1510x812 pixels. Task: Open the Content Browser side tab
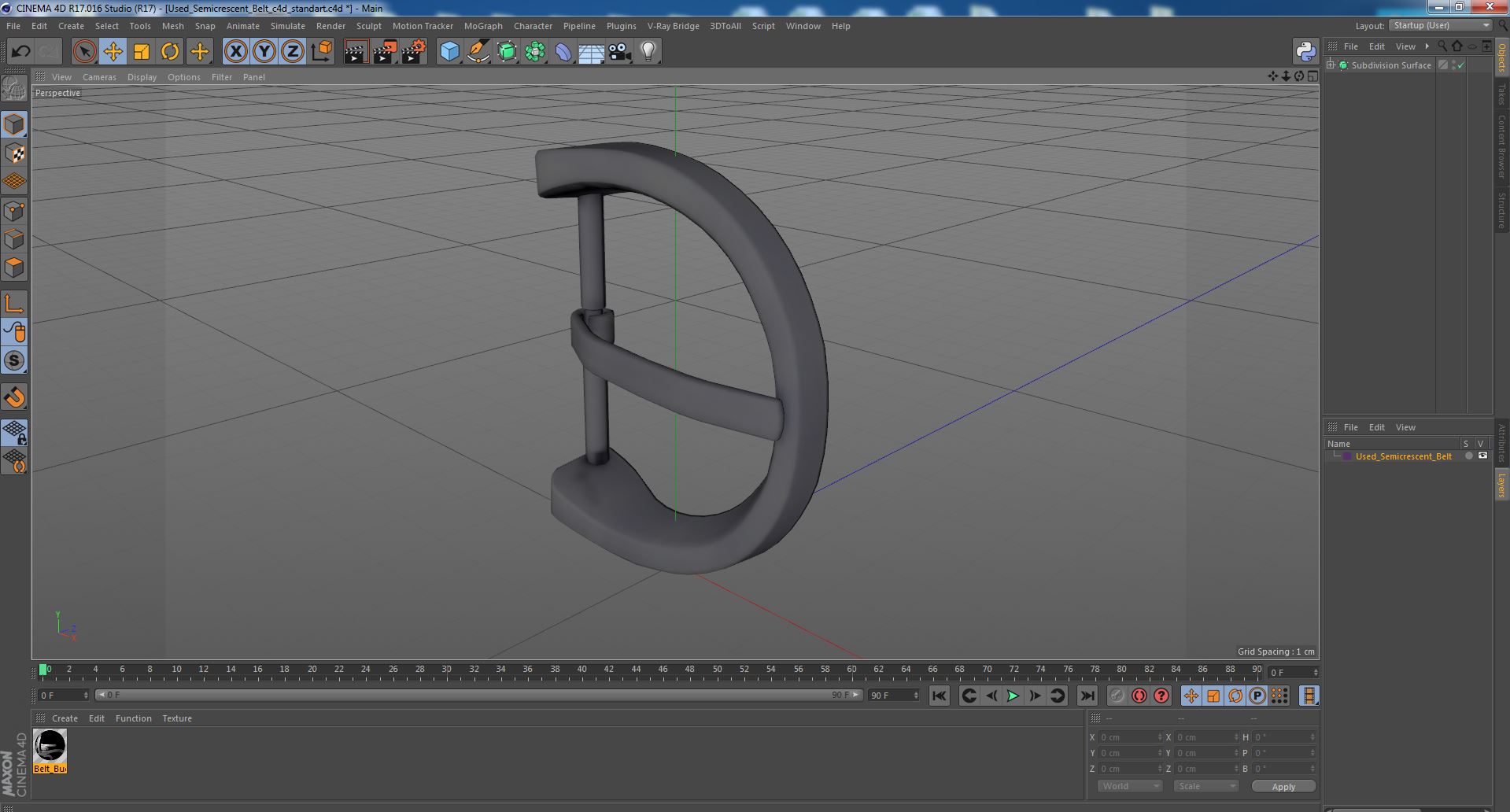[1501, 146]
